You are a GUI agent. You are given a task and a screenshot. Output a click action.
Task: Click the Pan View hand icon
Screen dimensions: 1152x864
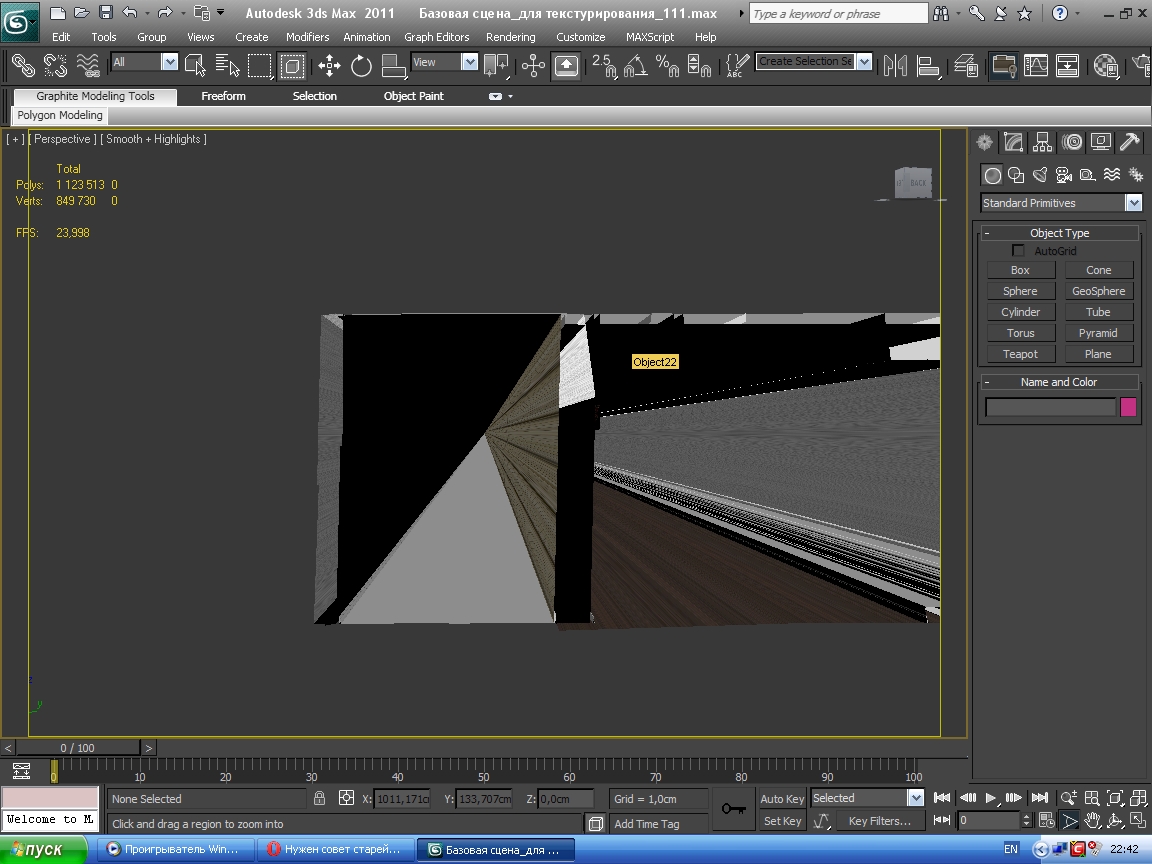pos(1093,821)
